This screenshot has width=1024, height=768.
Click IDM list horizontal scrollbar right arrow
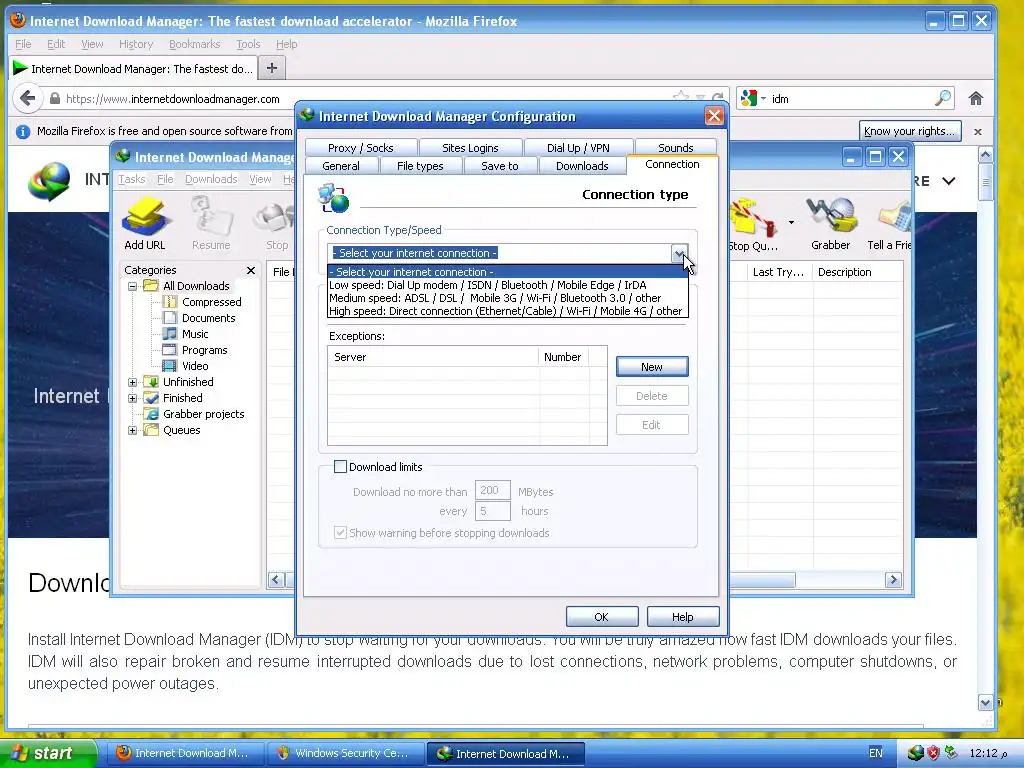(893, 580)
